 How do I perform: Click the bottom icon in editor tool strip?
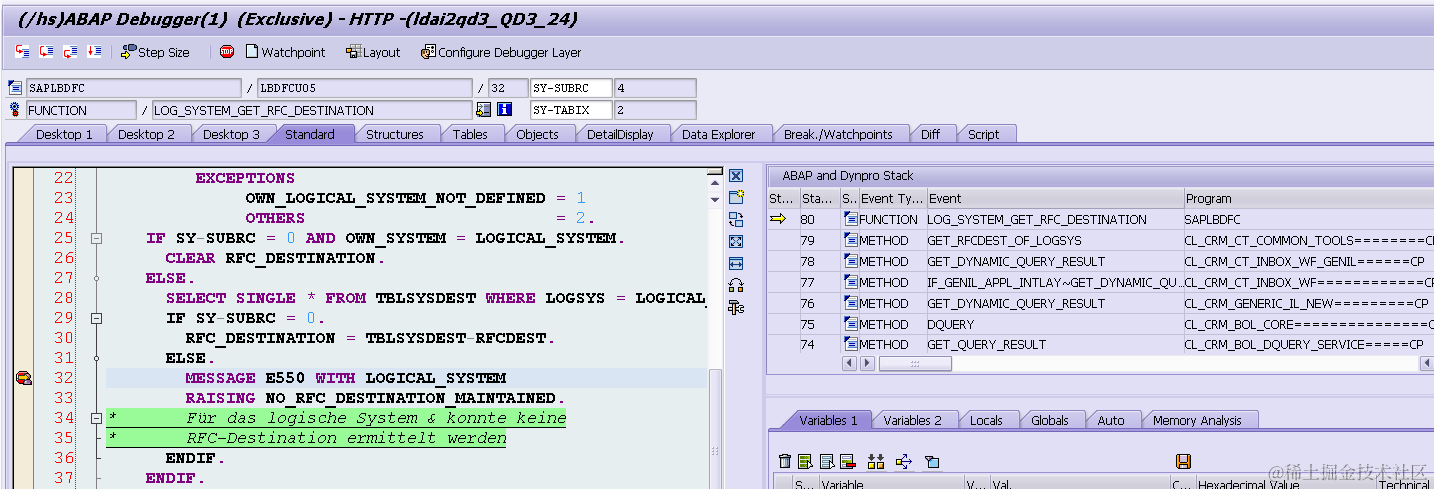tap(737, 307)
